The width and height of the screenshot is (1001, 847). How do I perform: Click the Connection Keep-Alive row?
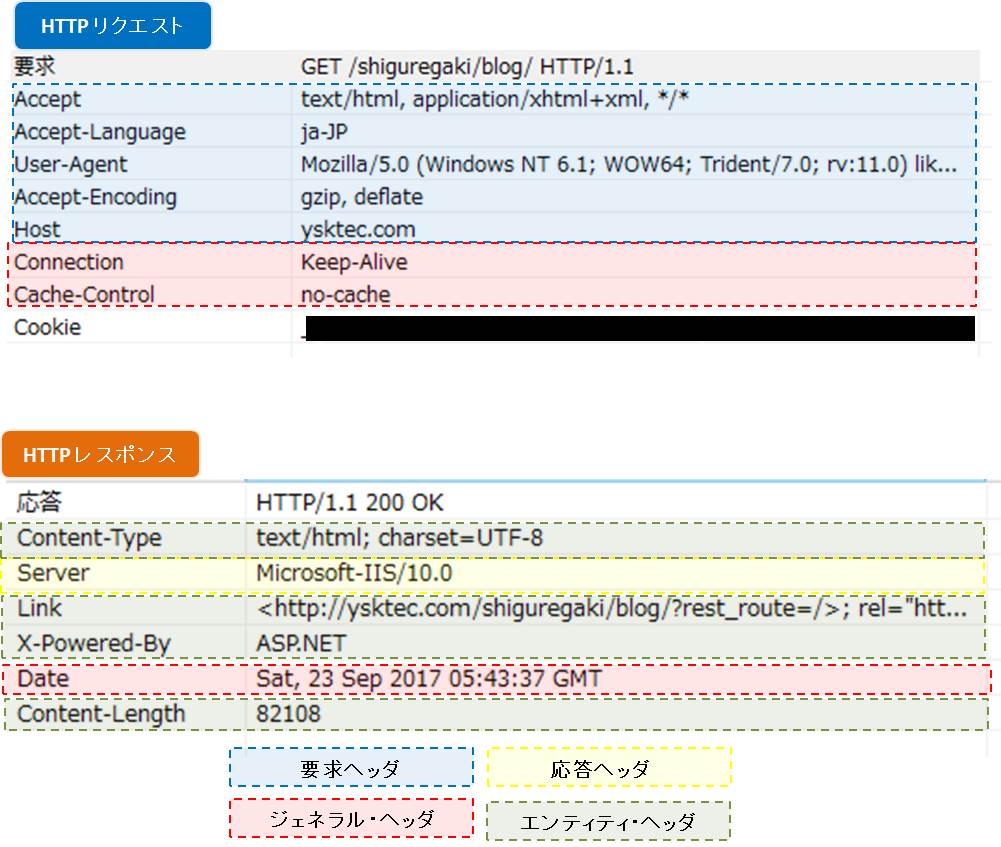coord(492,262)
